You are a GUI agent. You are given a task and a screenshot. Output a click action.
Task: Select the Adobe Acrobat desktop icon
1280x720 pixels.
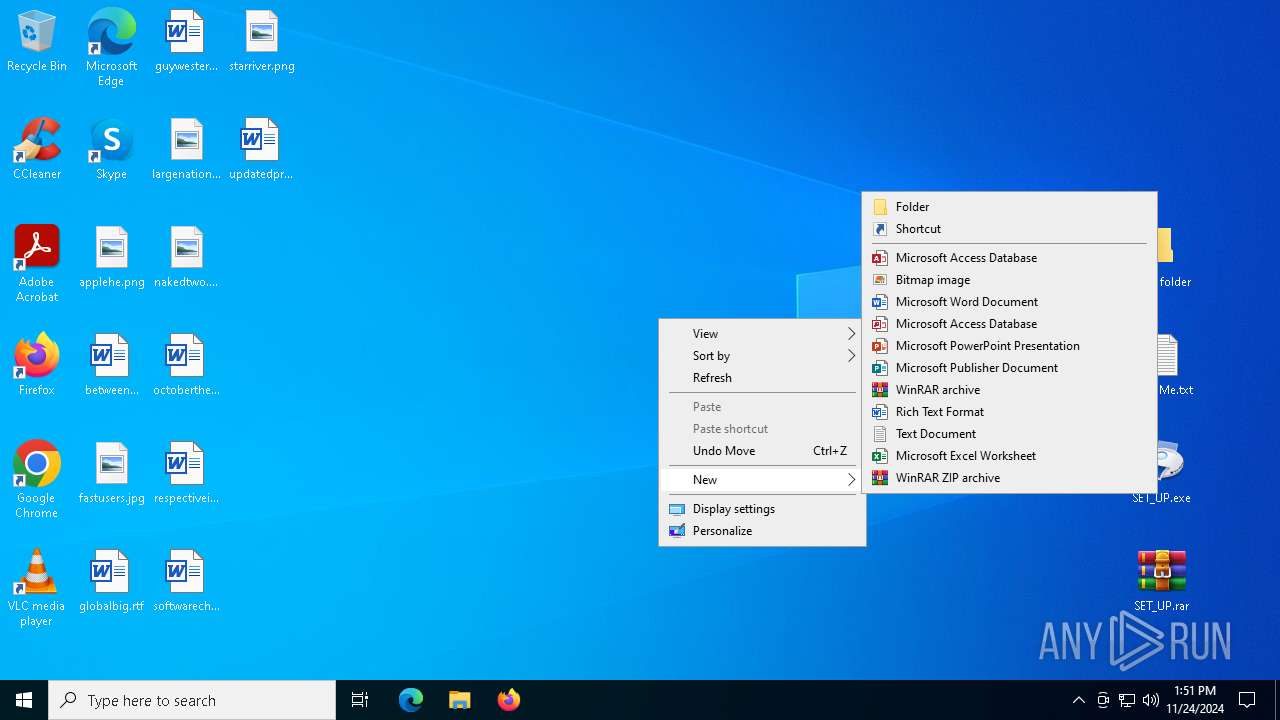(x=37, y=264)
